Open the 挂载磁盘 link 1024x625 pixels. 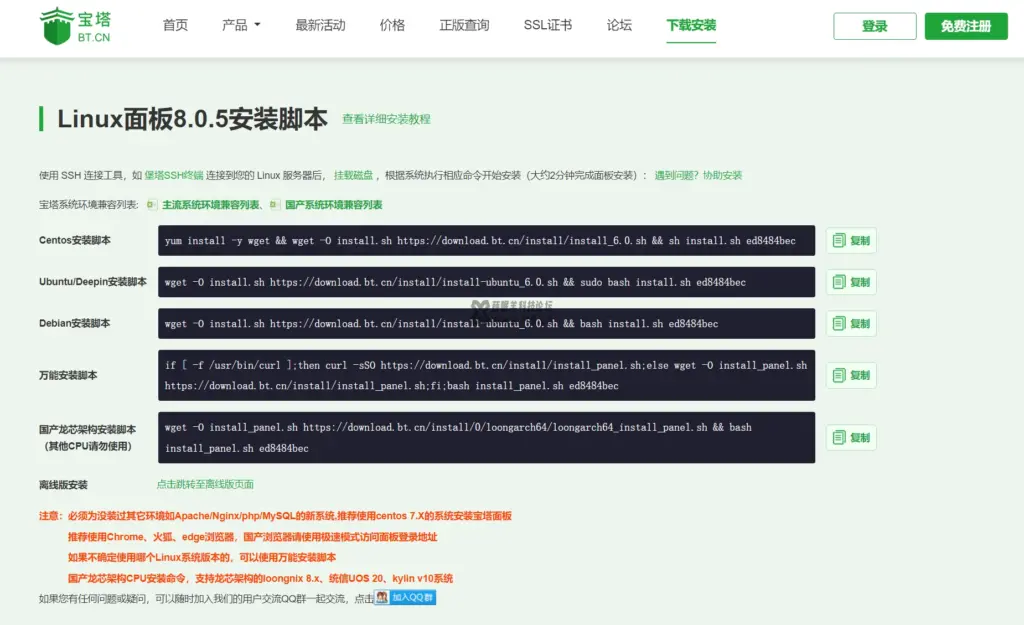pyautogui.click(x=353, y=175)
